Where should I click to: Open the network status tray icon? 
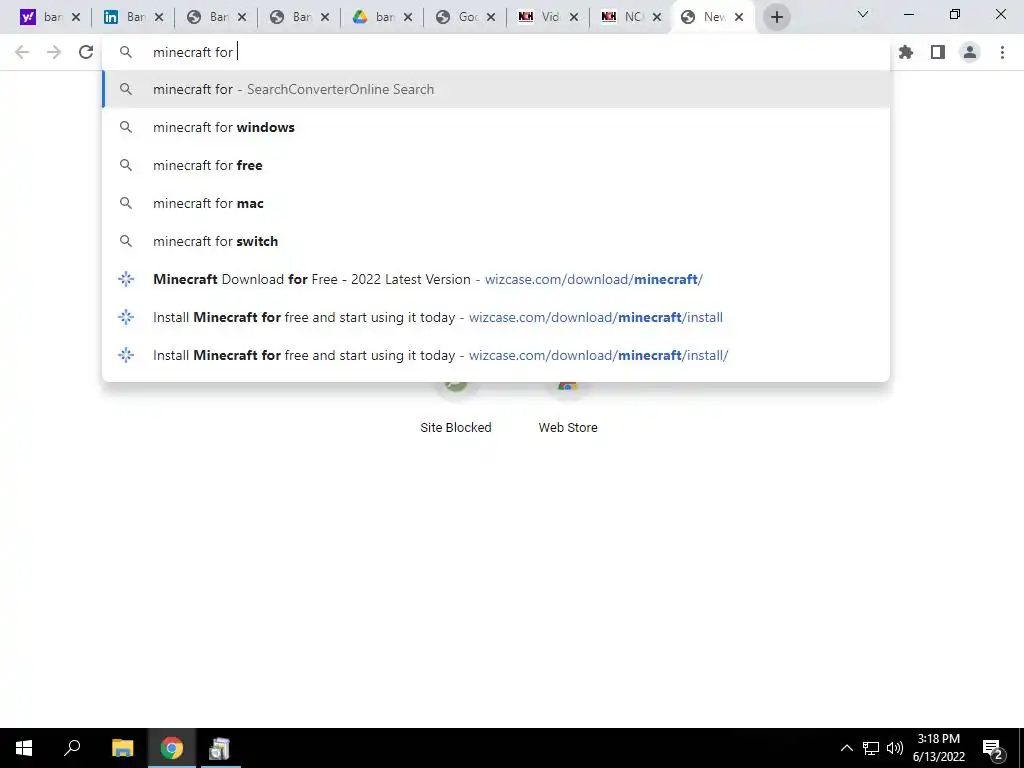[871, 748]
